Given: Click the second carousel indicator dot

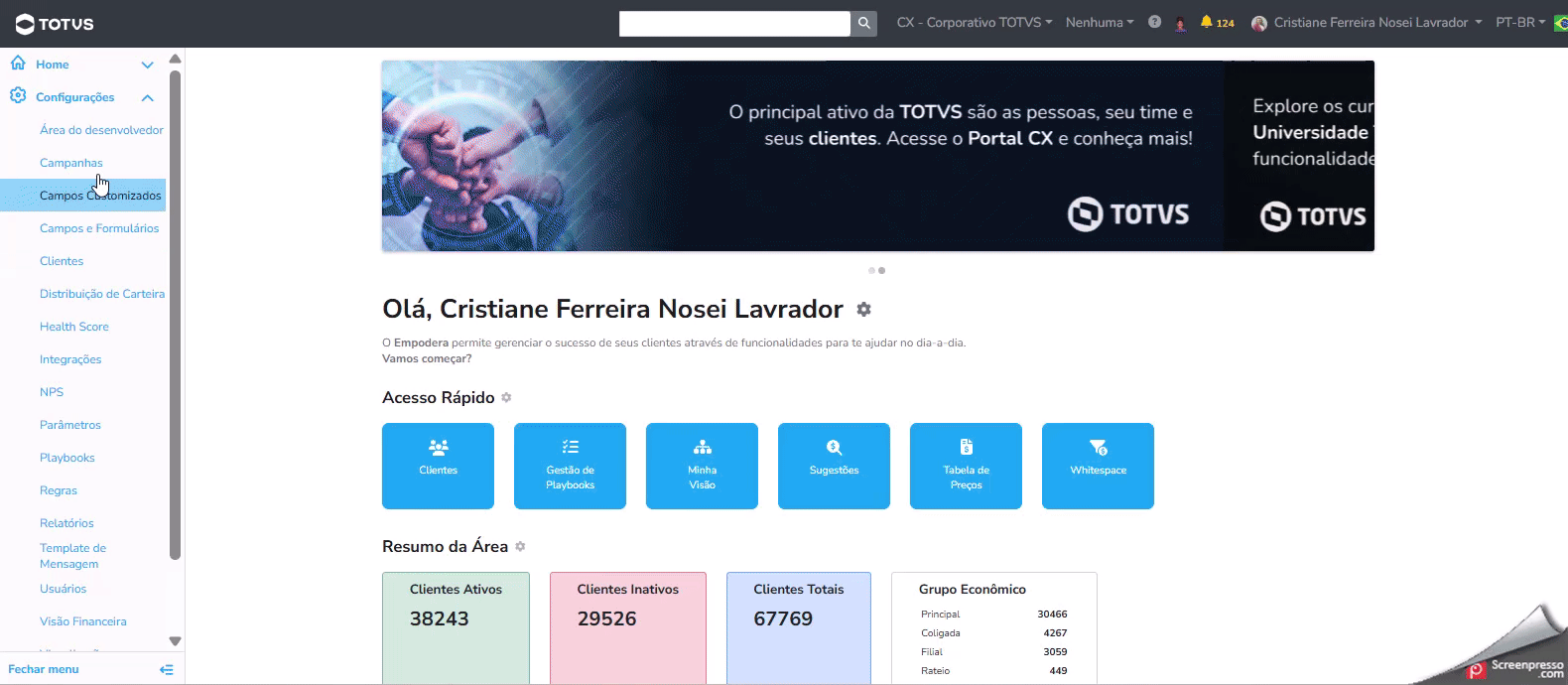Looking at the screenshot, I should 881,270.
